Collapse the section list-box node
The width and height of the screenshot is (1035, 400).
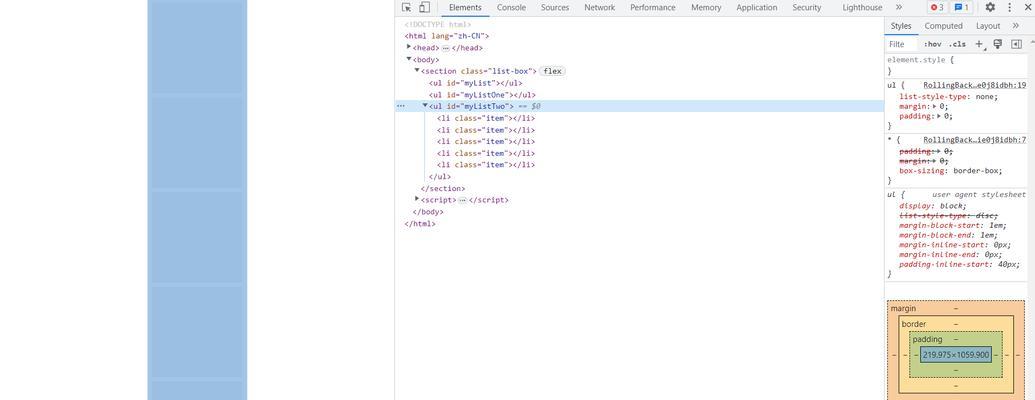tap(417, 70)
